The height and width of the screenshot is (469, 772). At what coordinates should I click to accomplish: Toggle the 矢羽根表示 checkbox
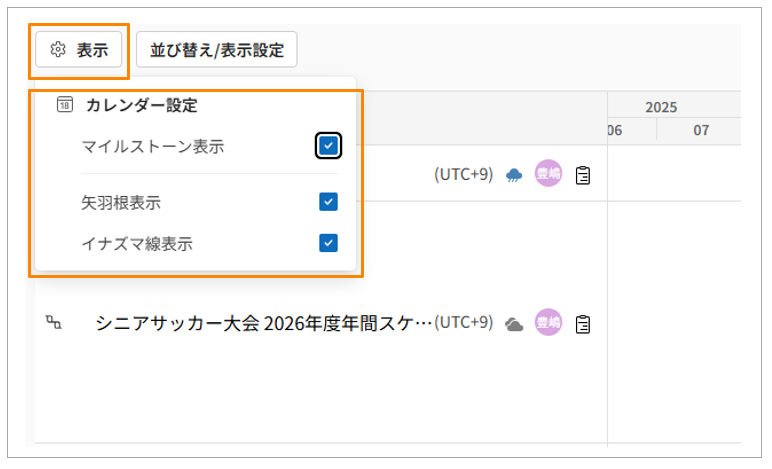tap(328, 202)
